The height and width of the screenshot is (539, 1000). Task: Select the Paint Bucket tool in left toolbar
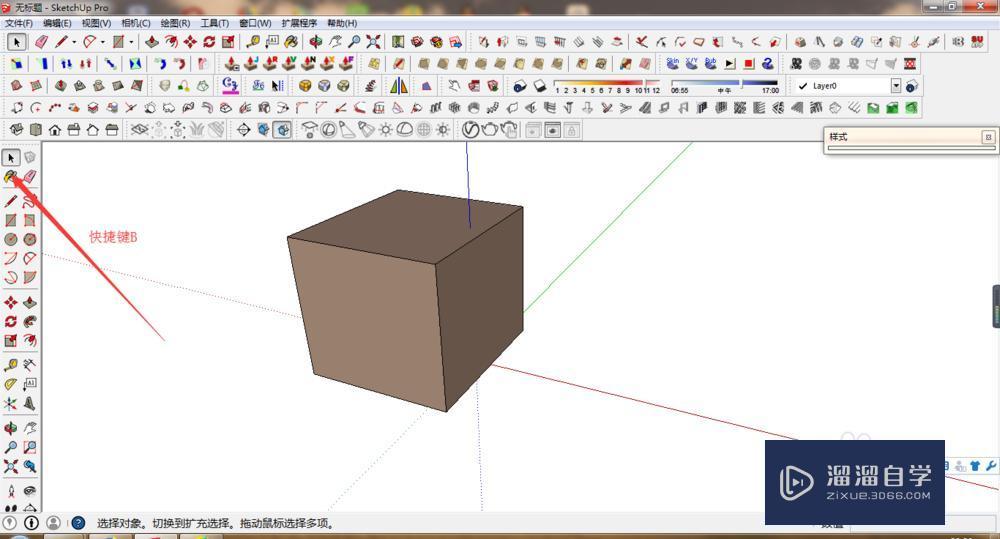click(x=11, y=177)
